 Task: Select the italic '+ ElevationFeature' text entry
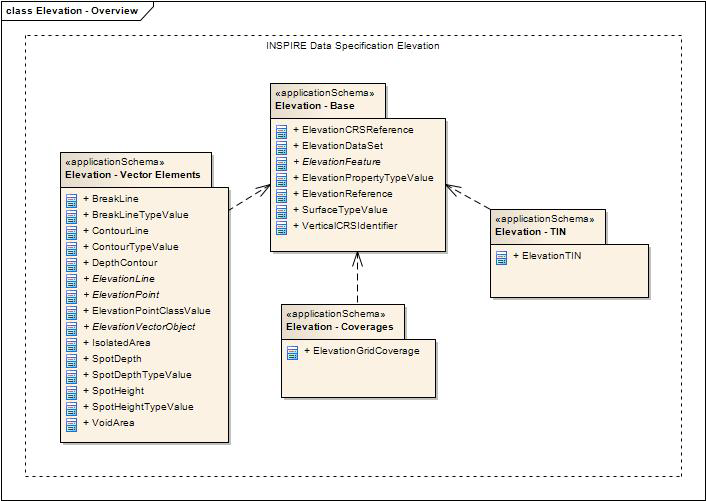click(x=337, y=162)
